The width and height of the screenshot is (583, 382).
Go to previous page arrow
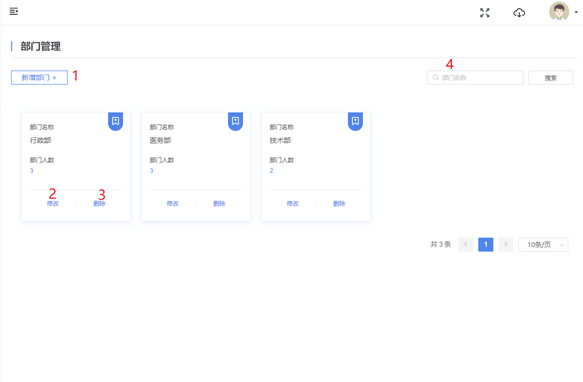466,244
